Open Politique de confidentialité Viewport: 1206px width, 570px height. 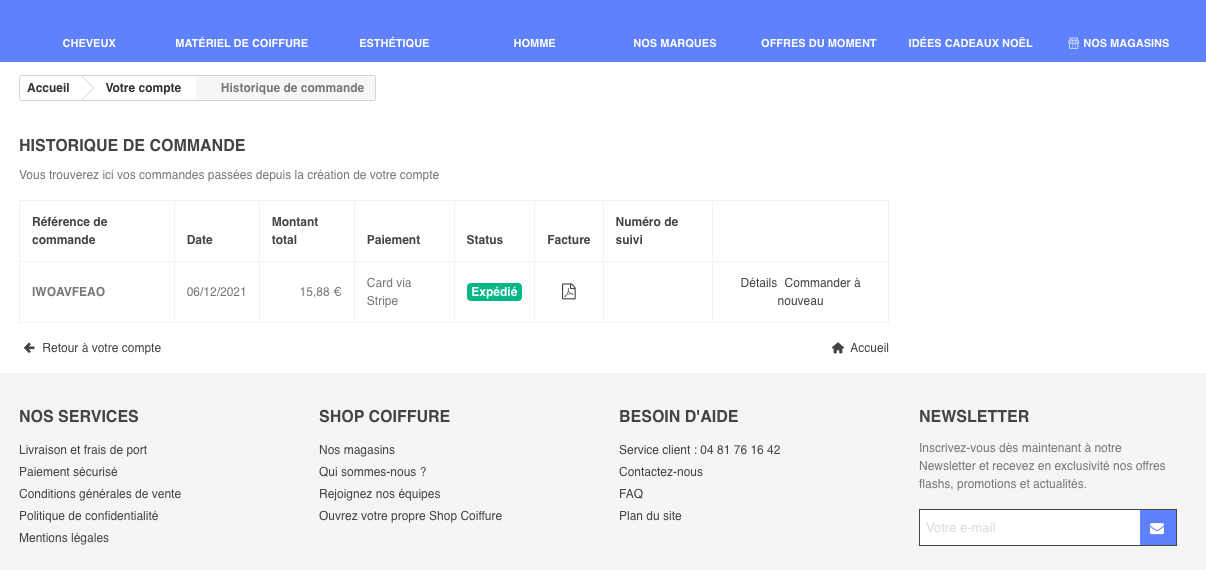point(89,516)
